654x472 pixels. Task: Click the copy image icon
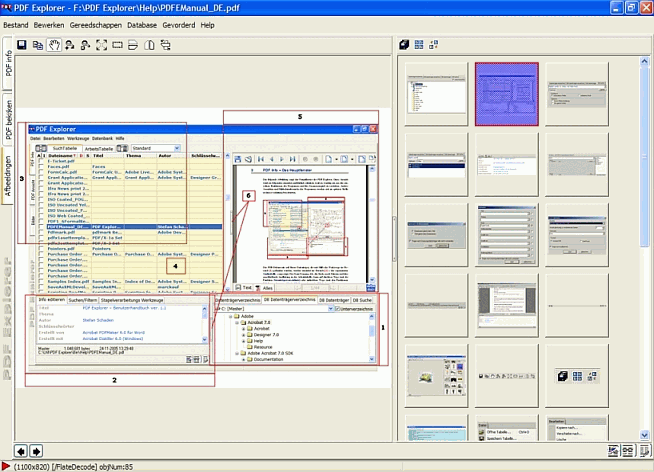[x=38, y=45]
